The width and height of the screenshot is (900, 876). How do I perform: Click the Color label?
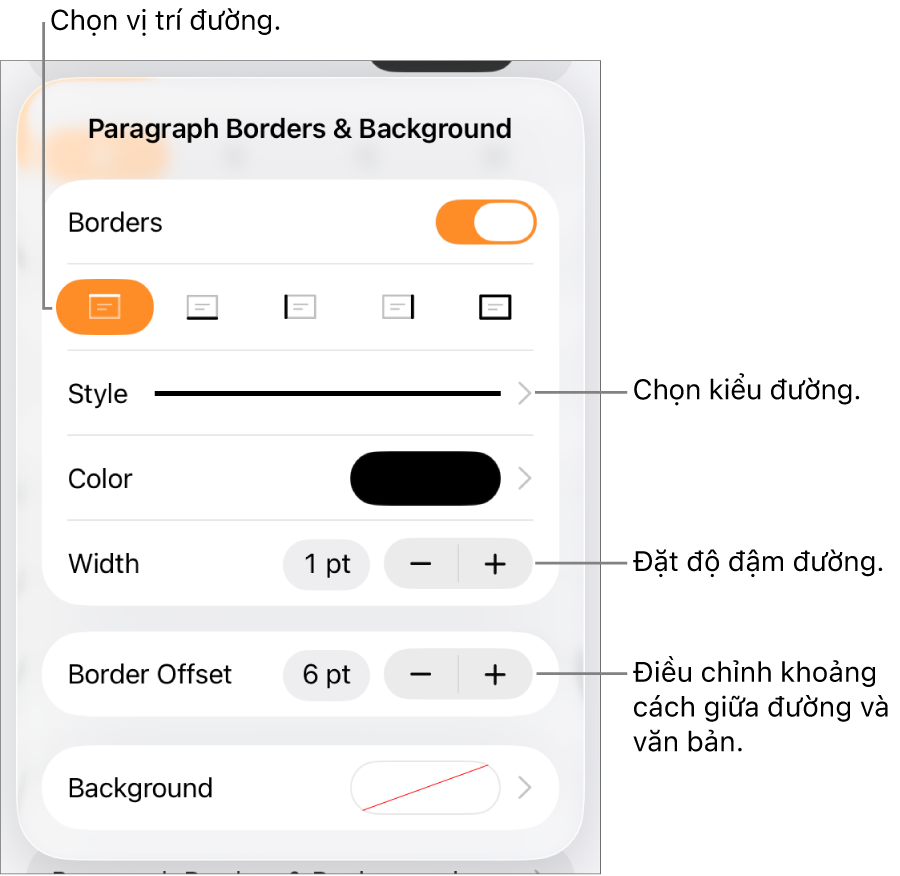100,479
